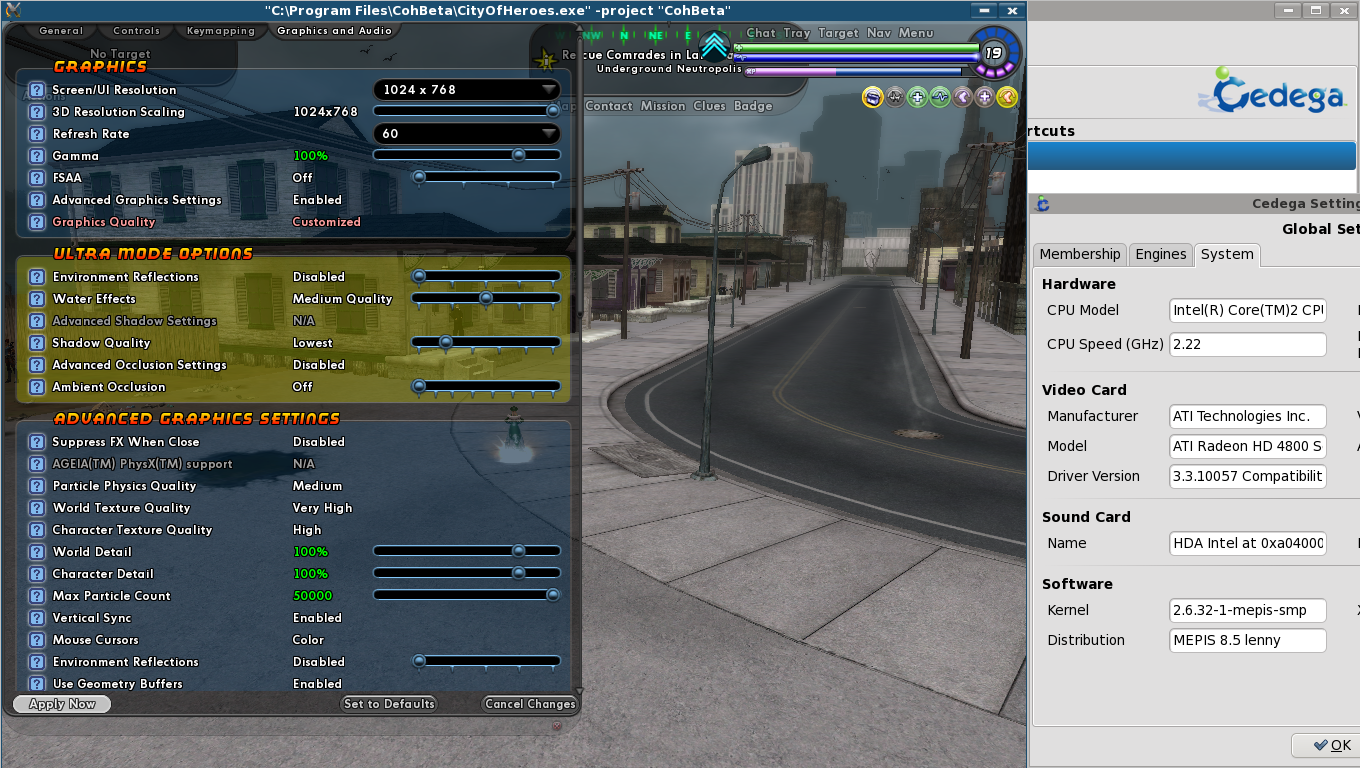Click the question mark beside World Detail
The height and width of the screenshot is (768, 1360).
pyautogui.click(x=37, y=552)
